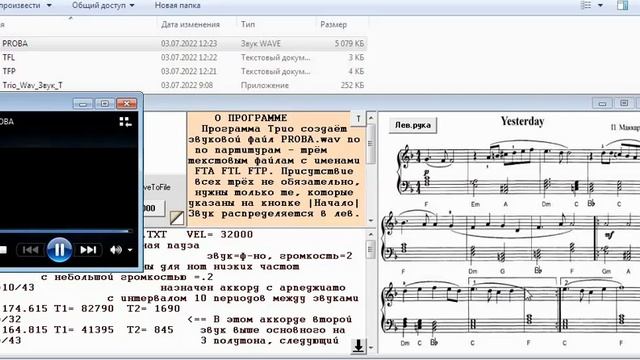640x360 pixels.
Task: Click the diagonal-line square icon
Action: coord(177,218)
